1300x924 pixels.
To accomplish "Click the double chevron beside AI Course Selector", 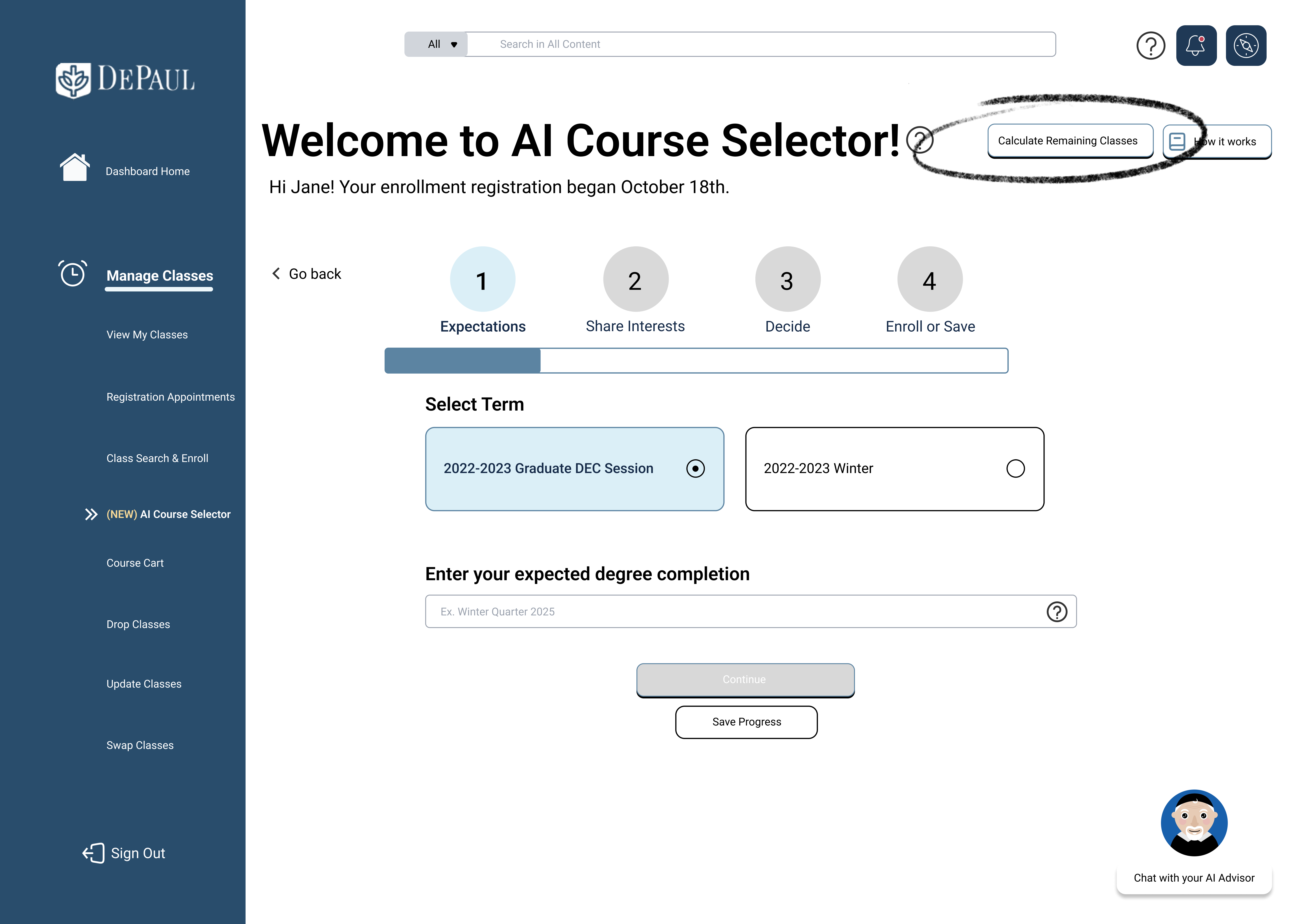I will [x=91, y=514].
